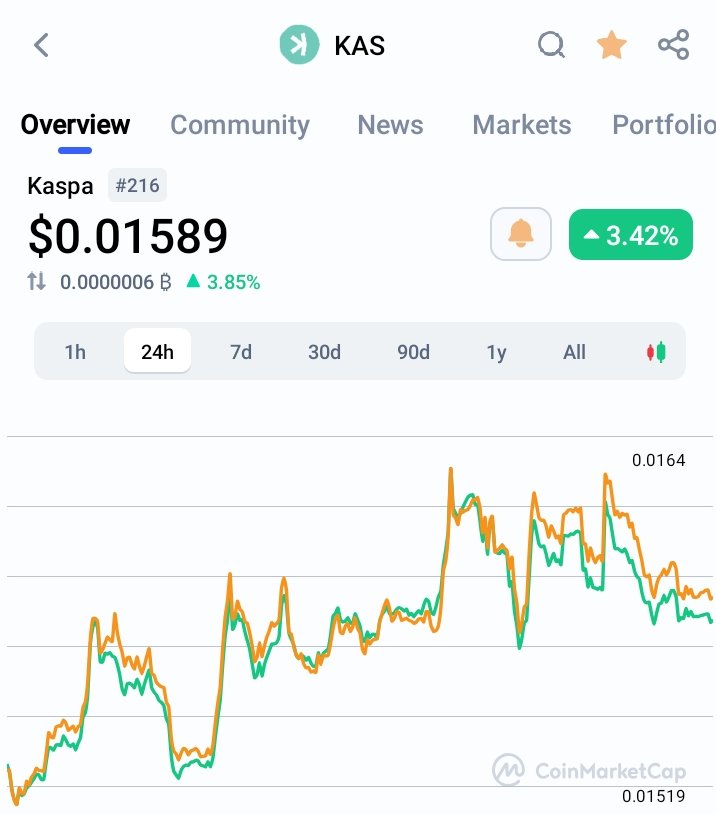The height and width of the screenshot is (814, 716).
Task: Swap currency with up-down arrows icon
Action: coord(36,281)
